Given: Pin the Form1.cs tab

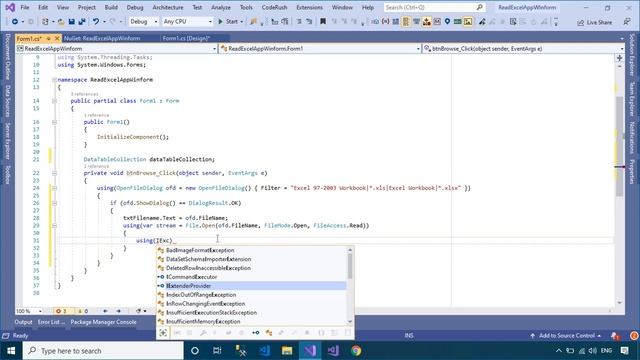Looking at the screenshot, I should pos(49,38).
